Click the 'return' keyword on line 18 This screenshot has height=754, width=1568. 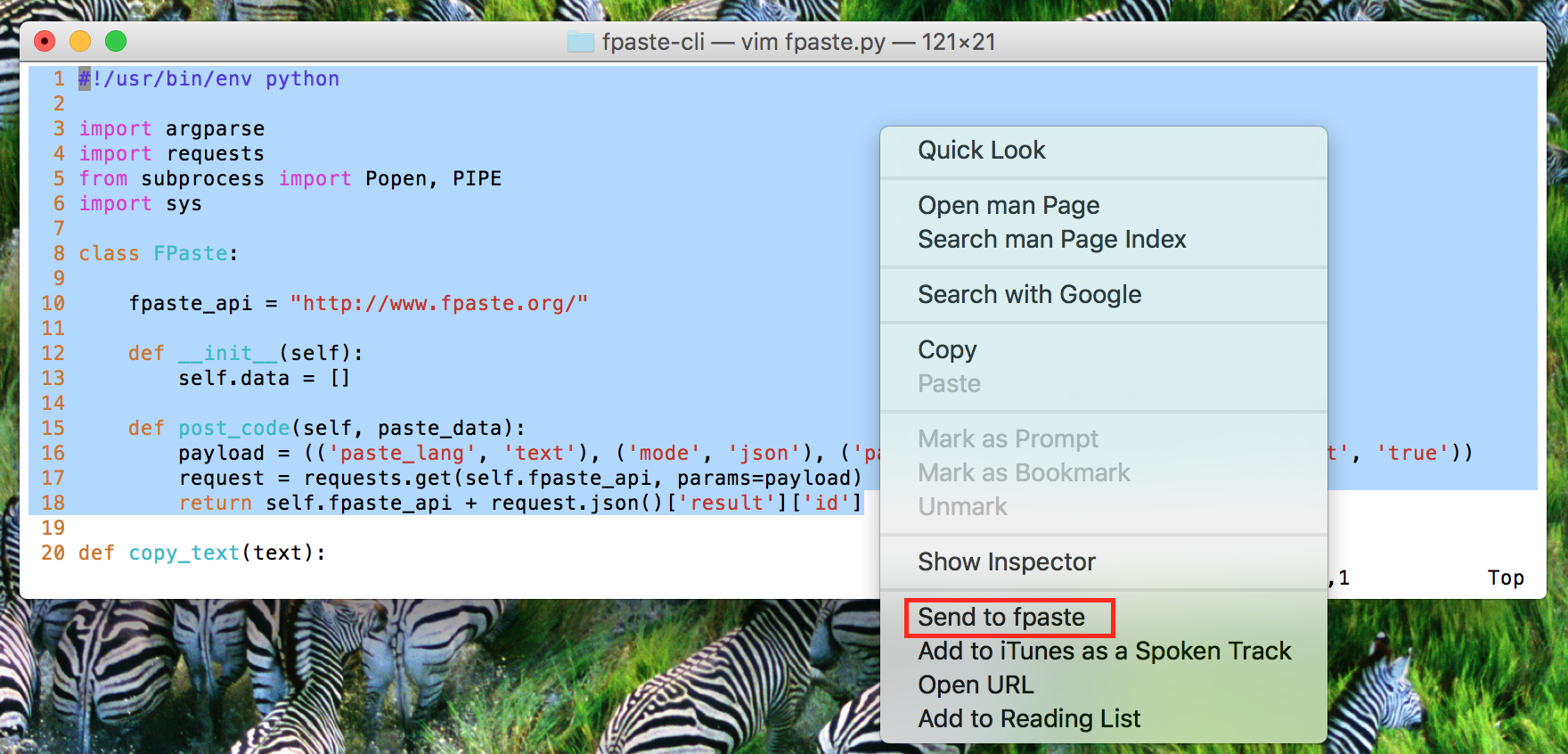[216, 504]
